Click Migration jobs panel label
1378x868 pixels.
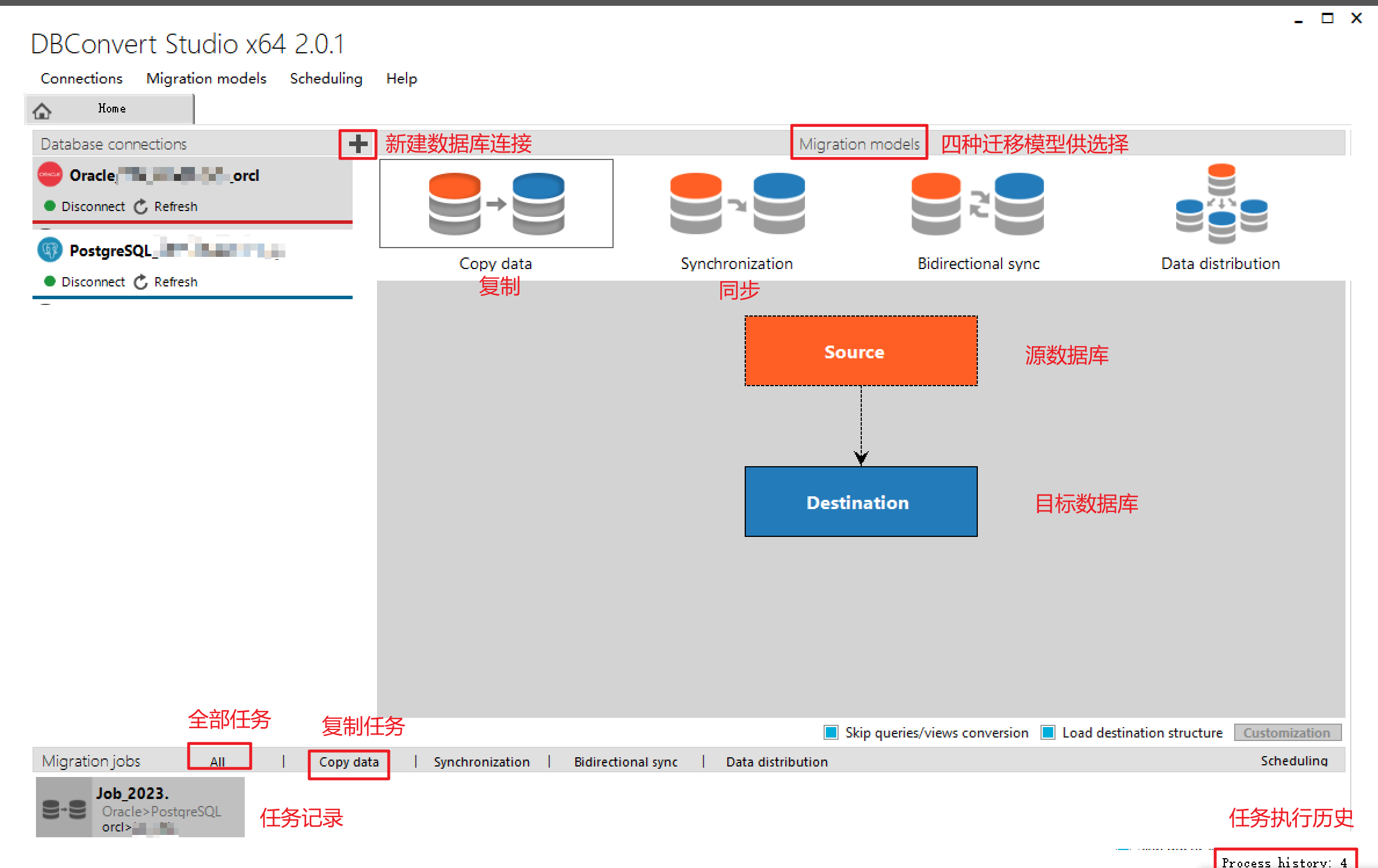[x=91, y=761]
